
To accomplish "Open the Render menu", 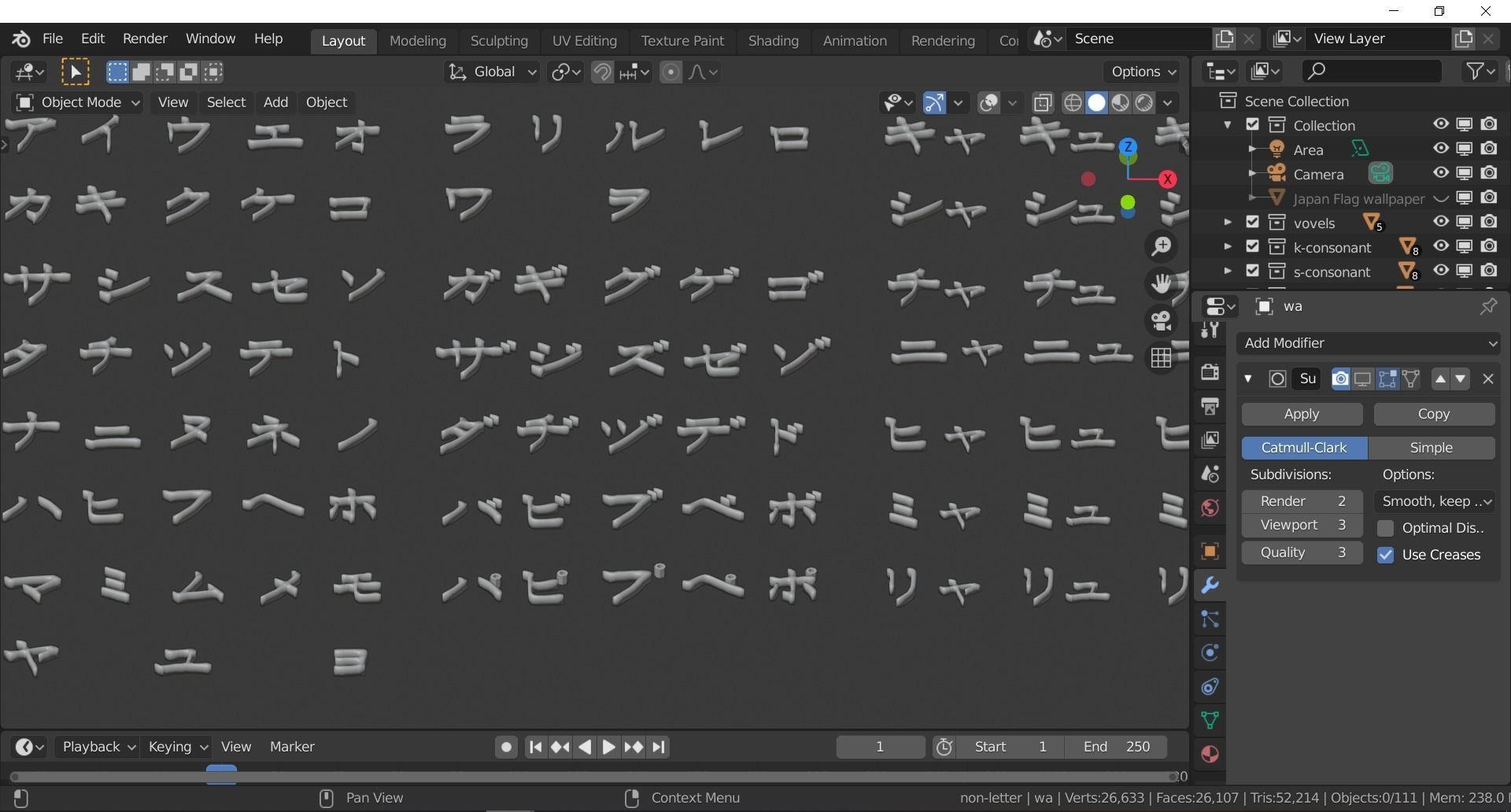I will 144,38.
